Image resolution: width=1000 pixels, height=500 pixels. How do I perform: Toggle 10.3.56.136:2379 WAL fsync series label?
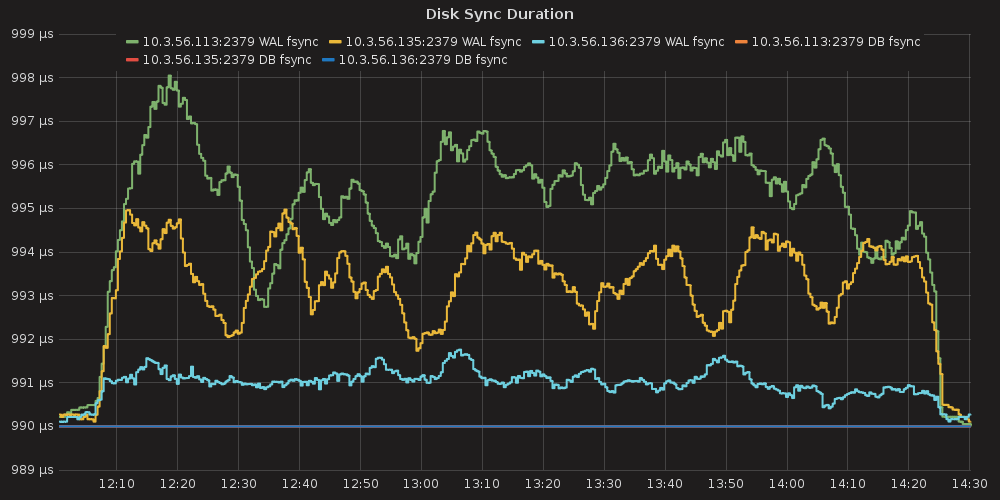pos(636,42)
